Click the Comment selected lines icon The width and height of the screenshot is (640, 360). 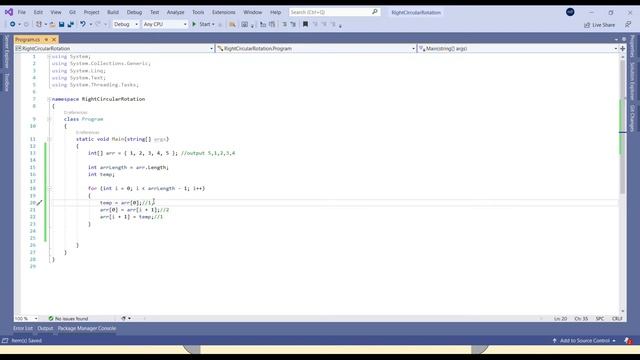click(x=263, y=24)
